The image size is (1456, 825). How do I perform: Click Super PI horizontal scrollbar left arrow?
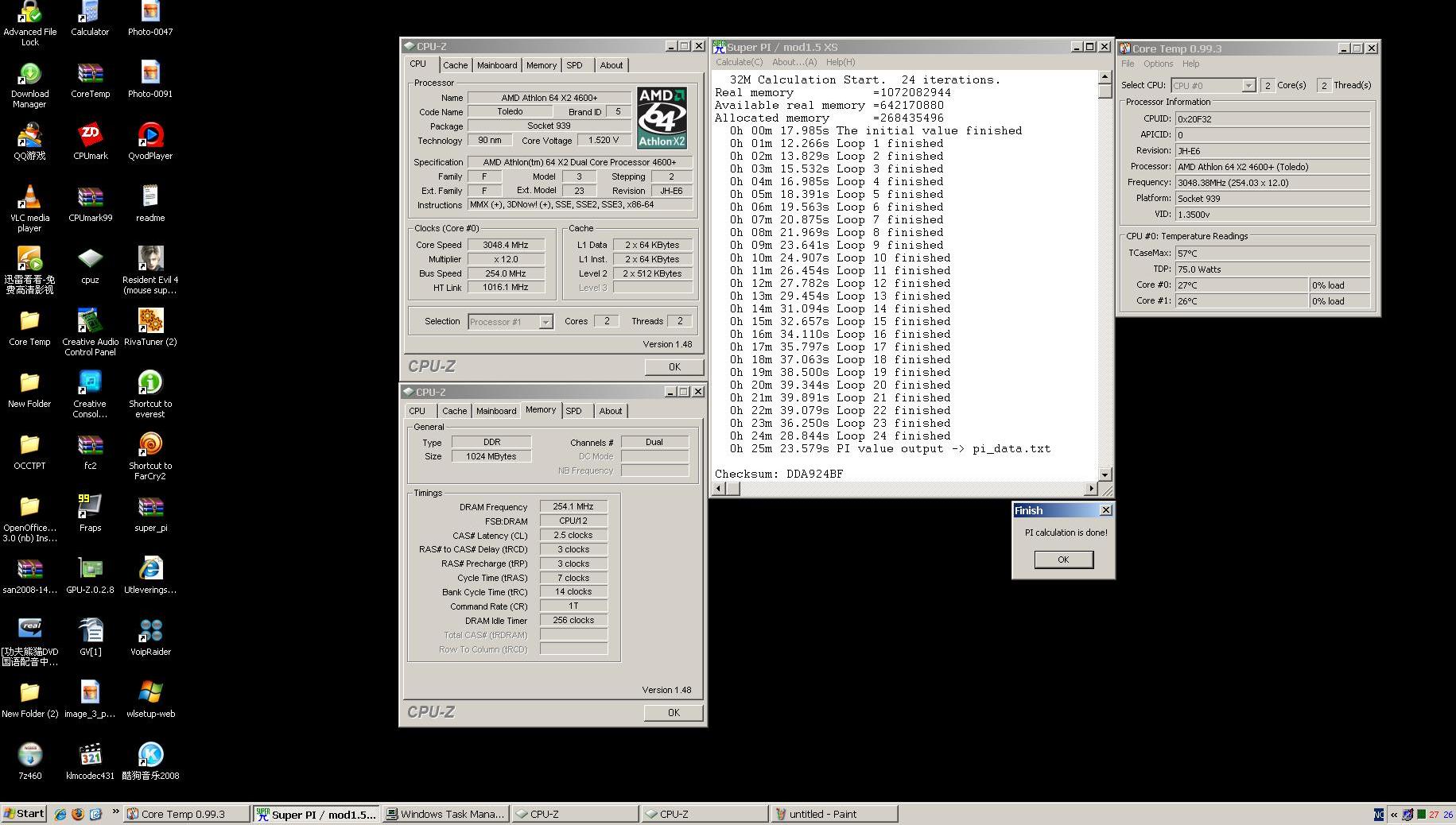point(719,489)
